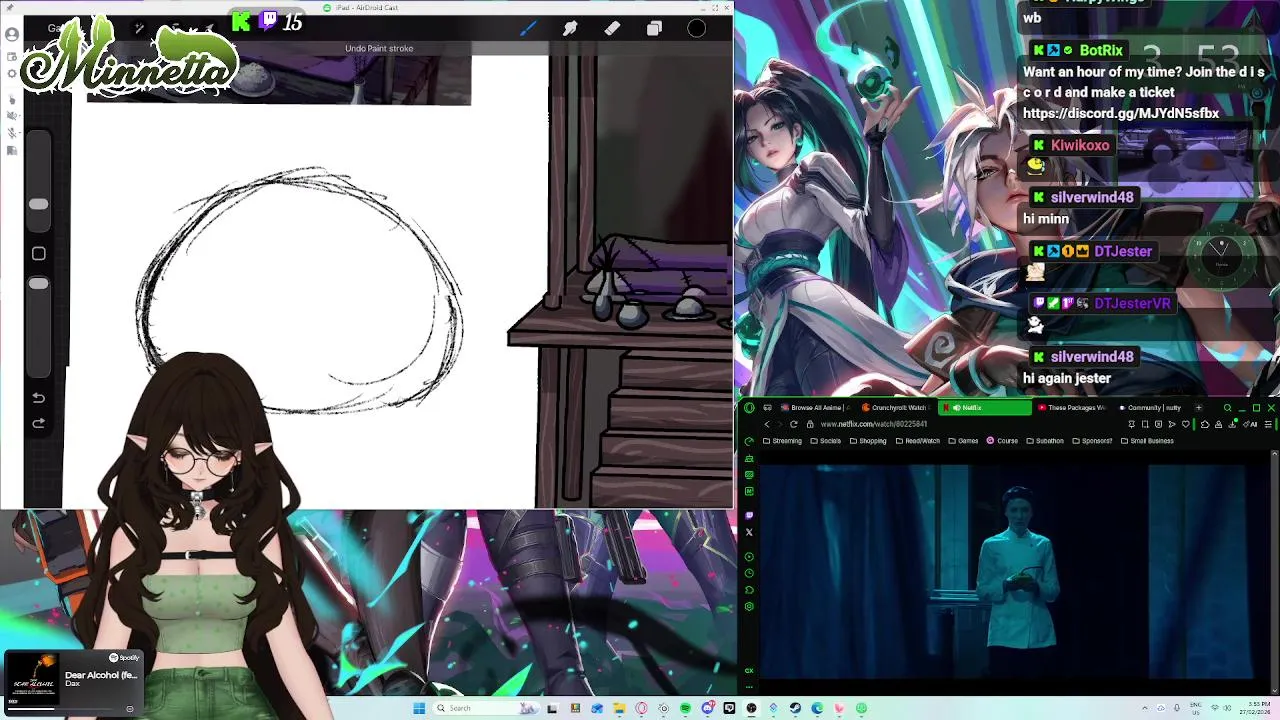Open the Games bookmarks folder
This screenshot has width=1280, height=720.
tap(964, 441)
